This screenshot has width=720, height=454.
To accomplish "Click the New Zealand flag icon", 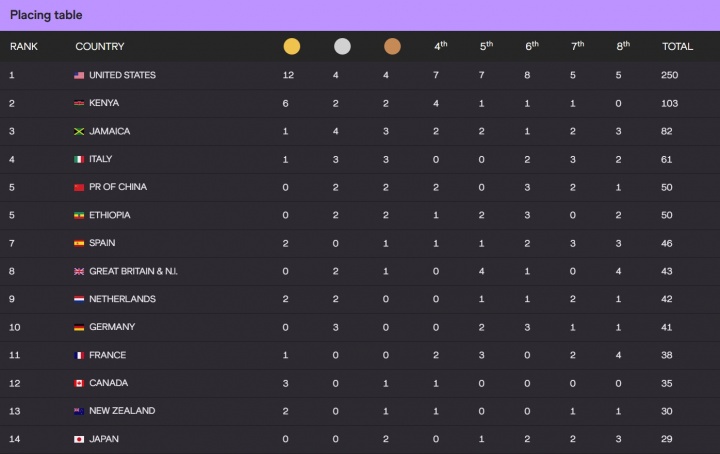I will tap(79, 411).
